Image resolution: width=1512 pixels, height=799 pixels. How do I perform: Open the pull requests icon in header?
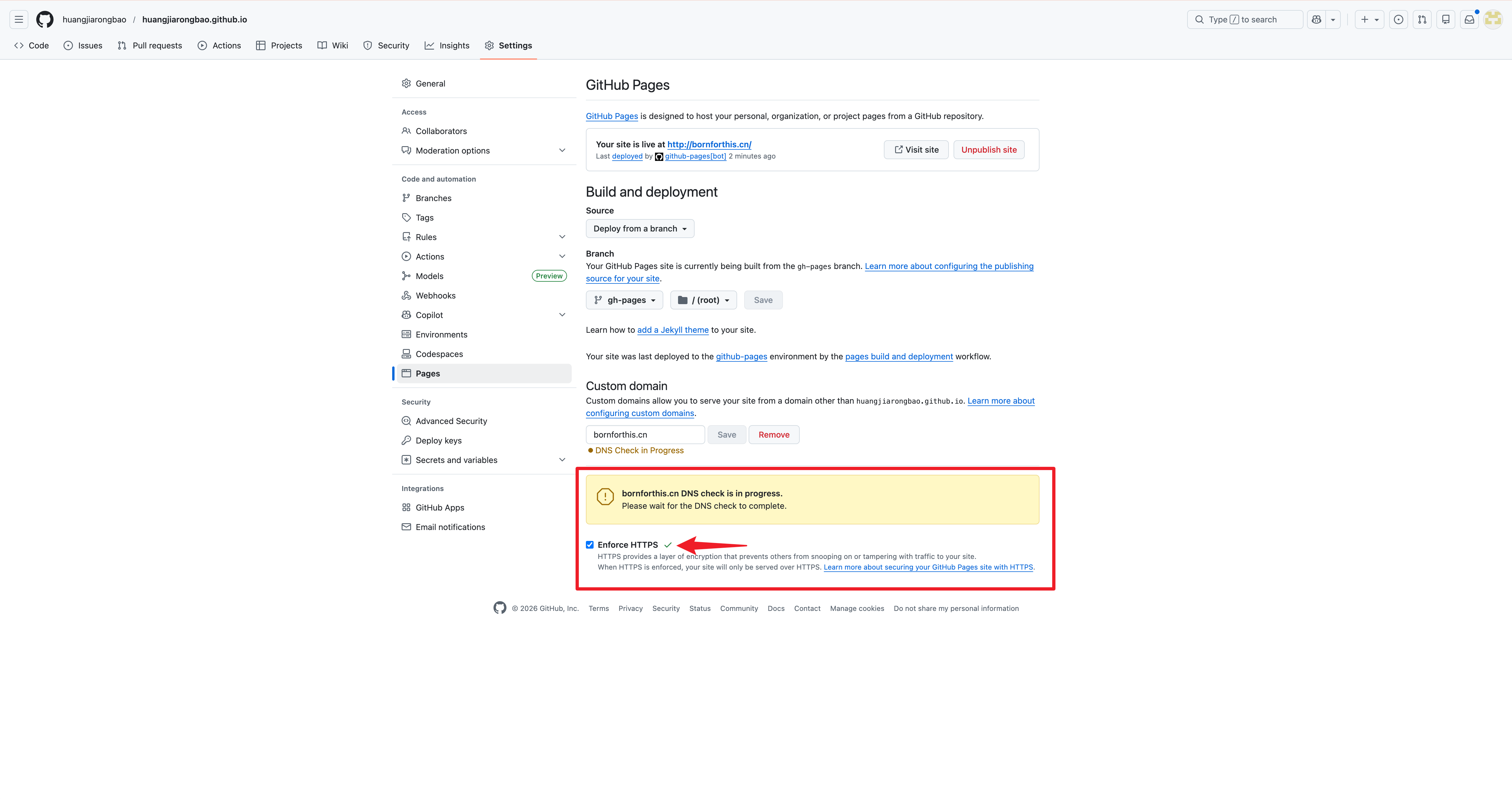(x=1422, y=19)
